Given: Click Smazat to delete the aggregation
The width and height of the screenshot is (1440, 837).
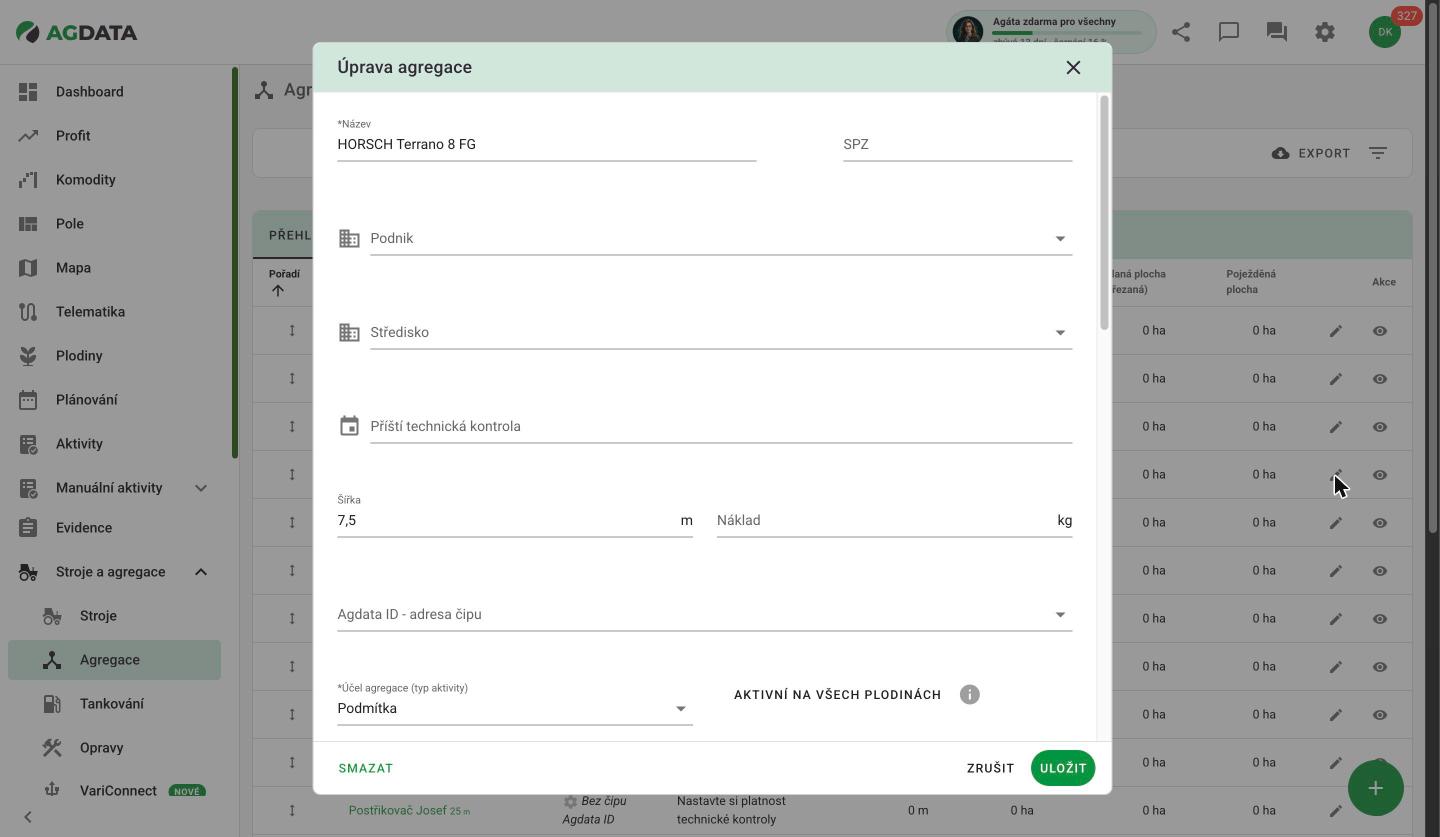Looking at the screenshot, I should click(x=366, y=768).
